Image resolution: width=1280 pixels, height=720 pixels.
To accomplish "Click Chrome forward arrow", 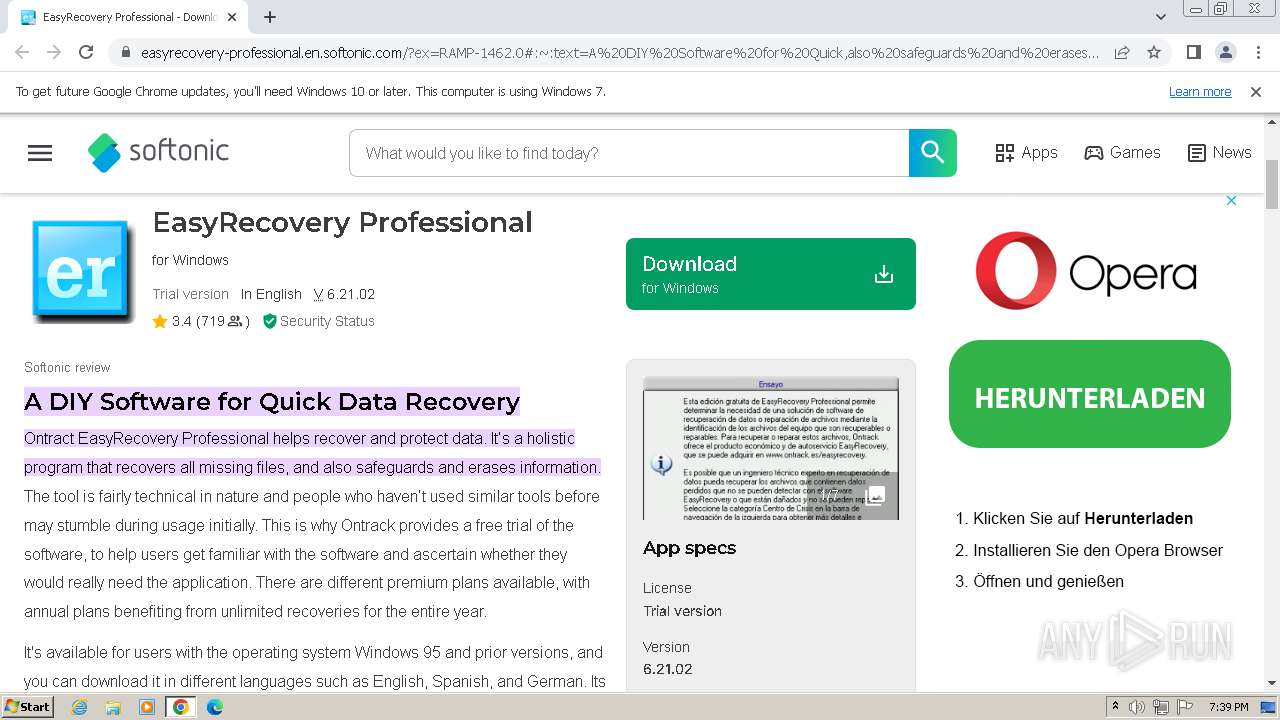I will click(x=54, y=52).
